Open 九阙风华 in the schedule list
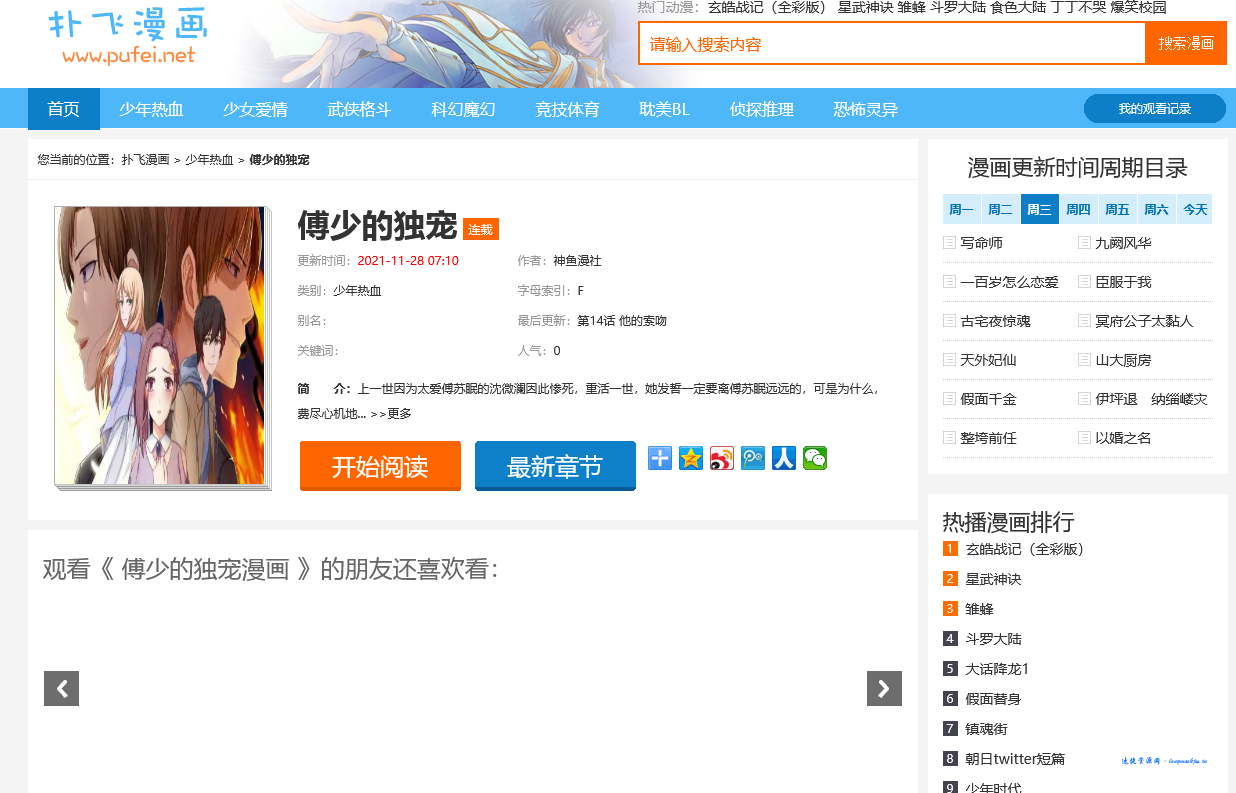1236x793 pixels. [x=1123, y=243]
